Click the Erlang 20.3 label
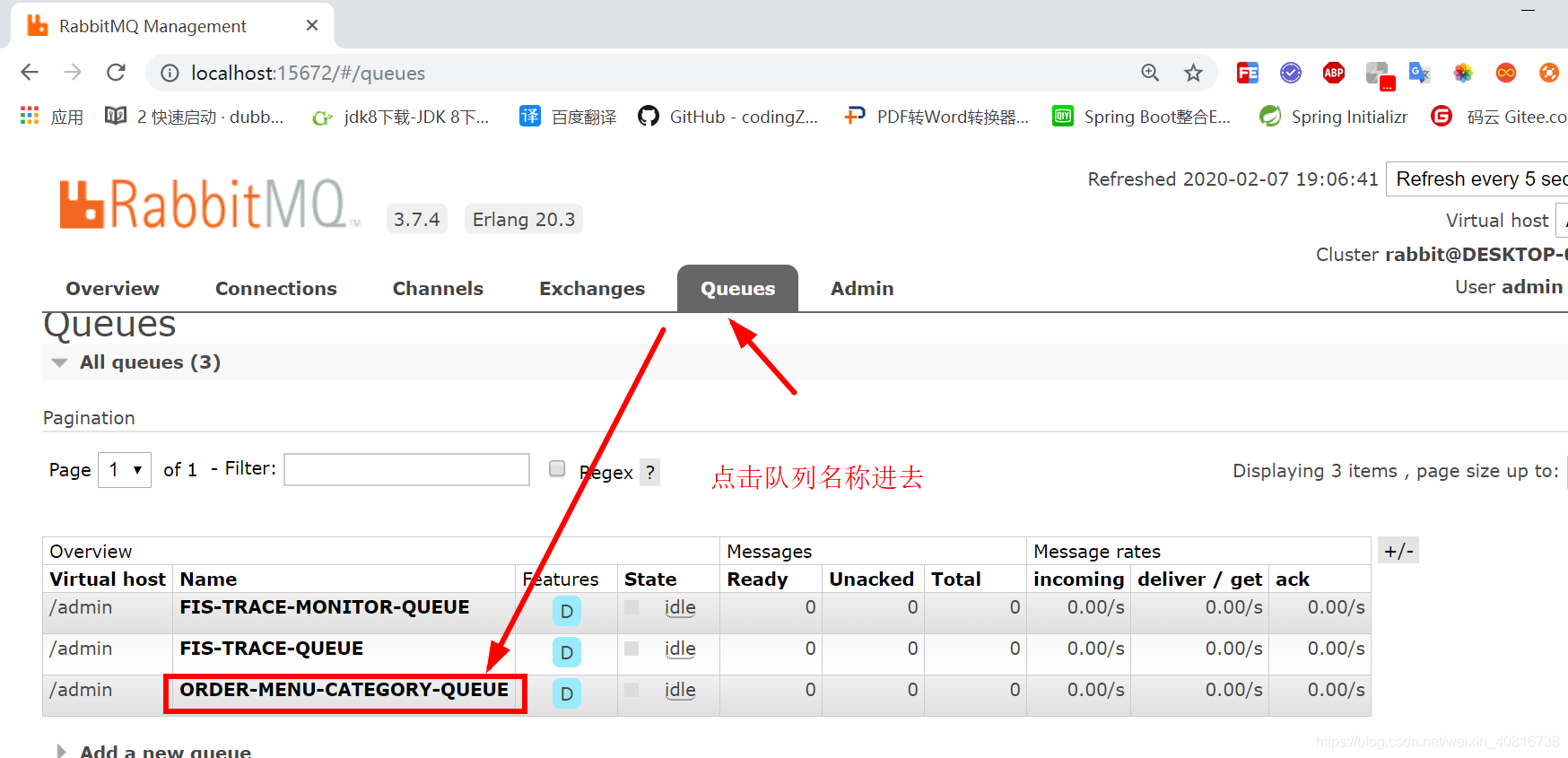The height and width of the screenshot is (758, 1568). pos(524,219)
